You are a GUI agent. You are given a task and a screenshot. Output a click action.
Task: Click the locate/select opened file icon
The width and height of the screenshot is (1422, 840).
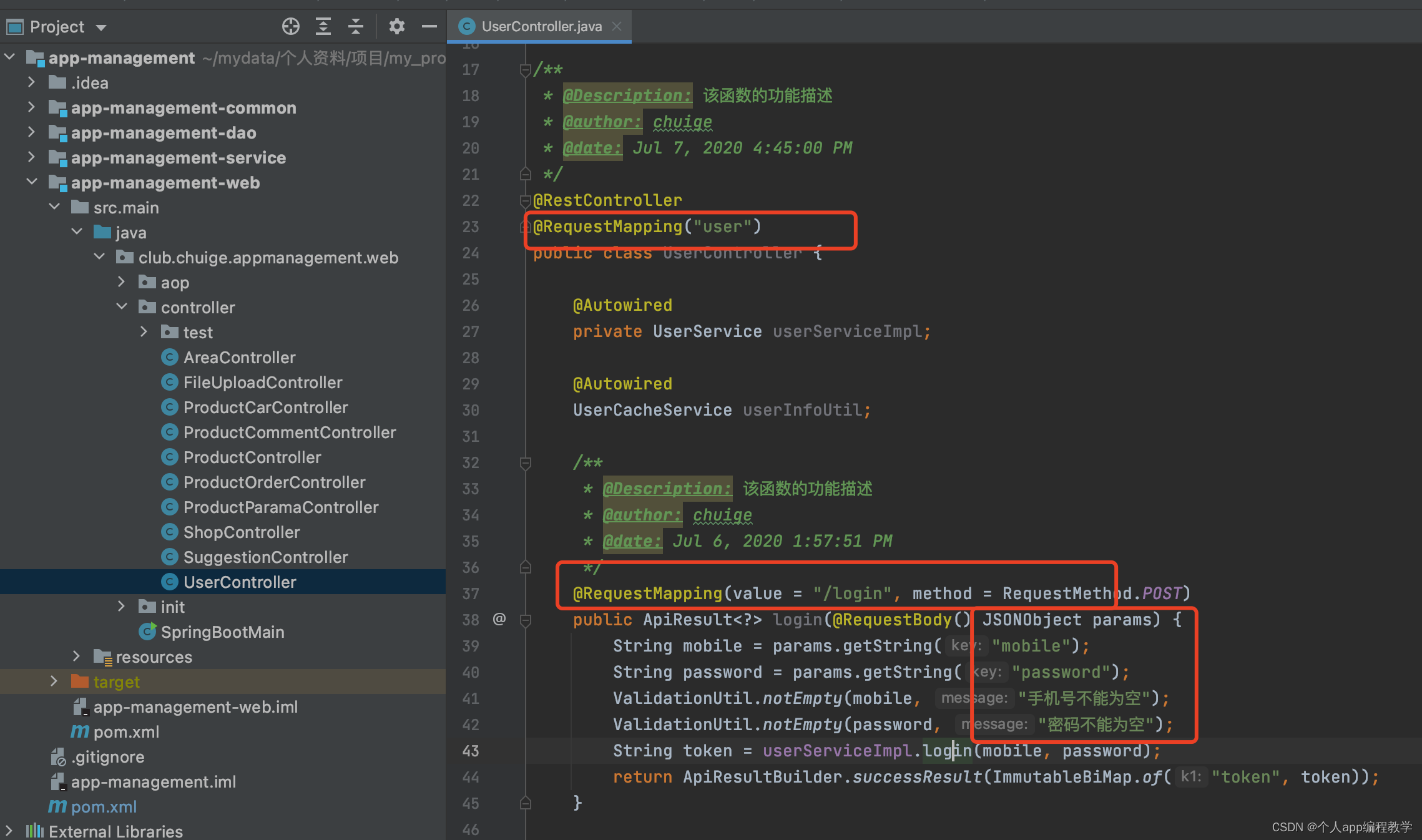pyautogui.click(x=290, y=26)
